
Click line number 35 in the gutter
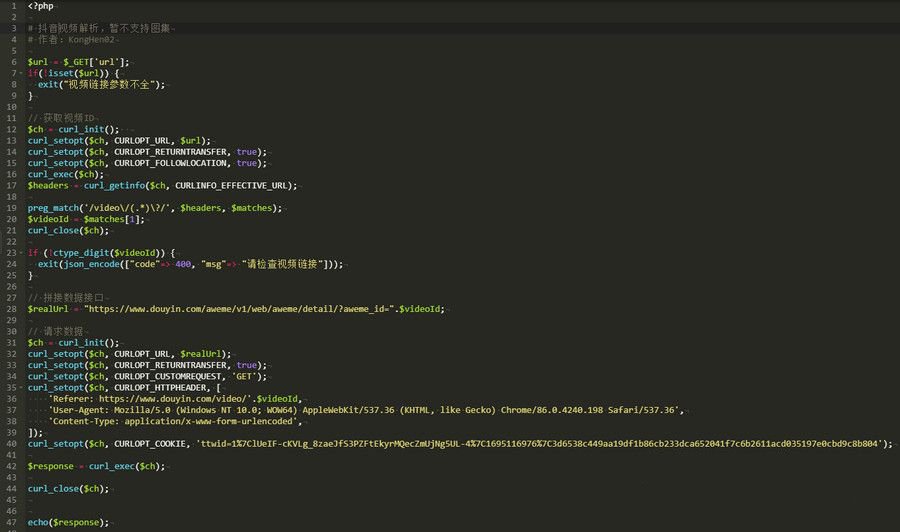[9, 387]
